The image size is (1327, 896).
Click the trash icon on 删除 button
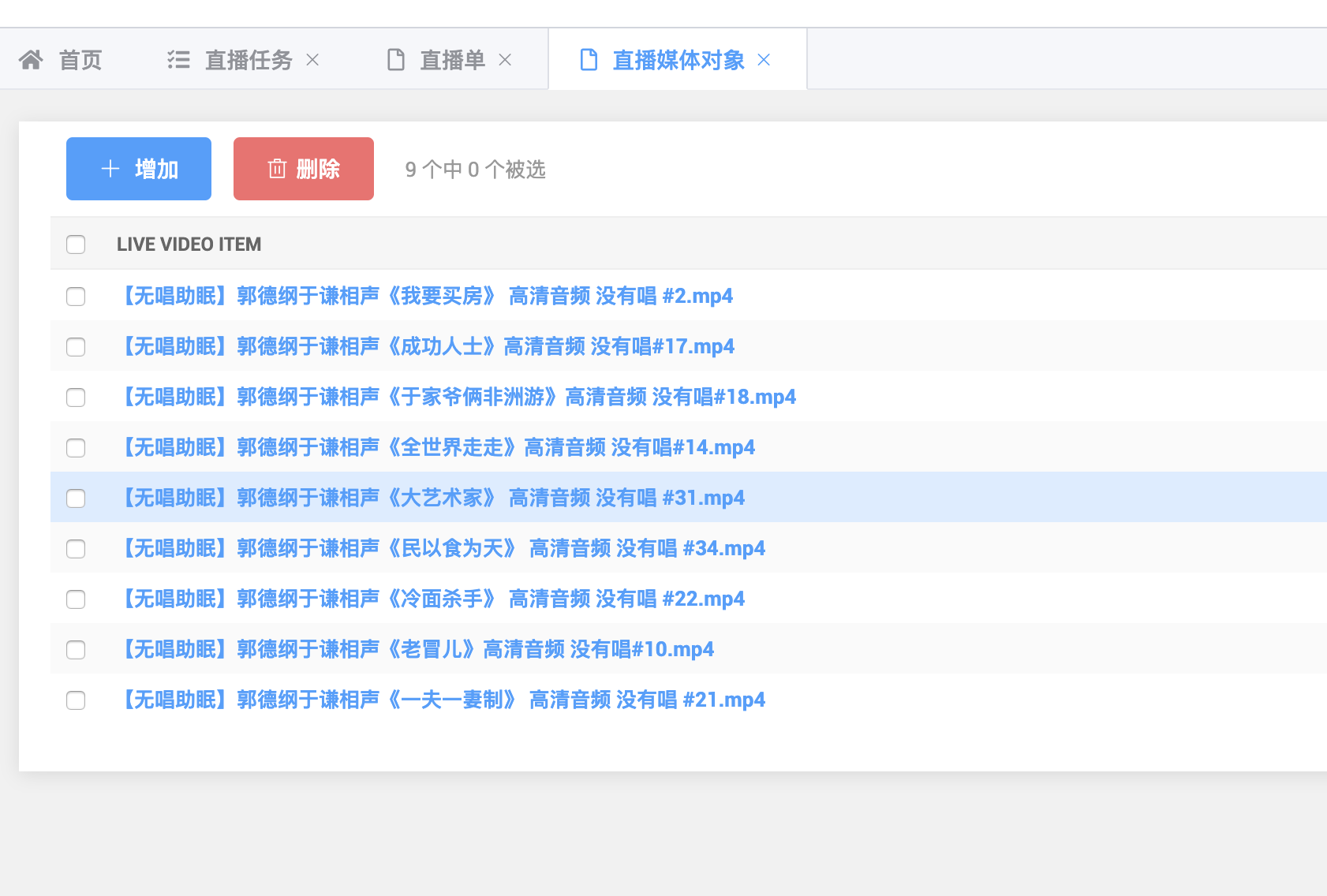(277, 169)
